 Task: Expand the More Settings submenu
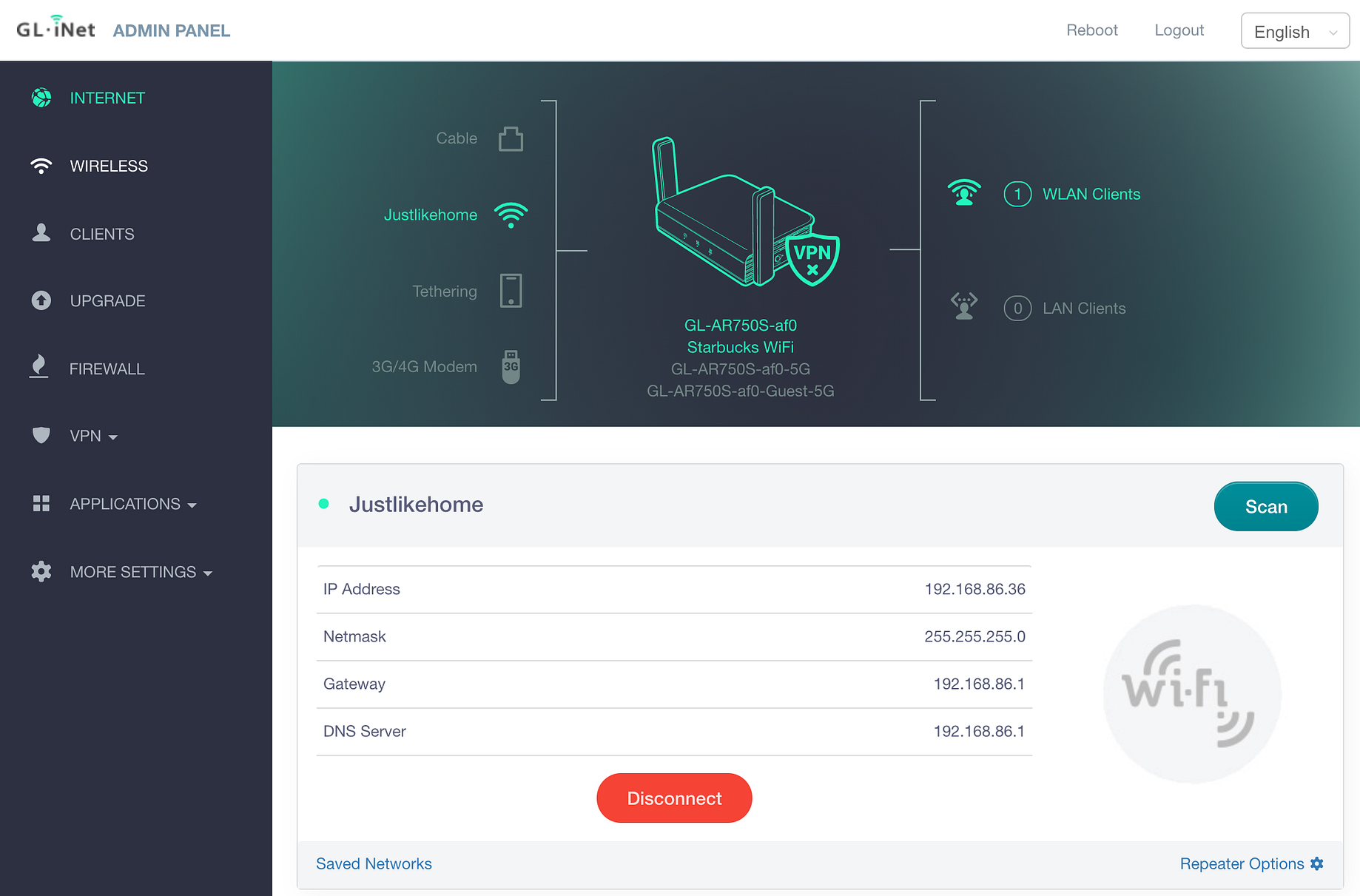pos(141,572)
